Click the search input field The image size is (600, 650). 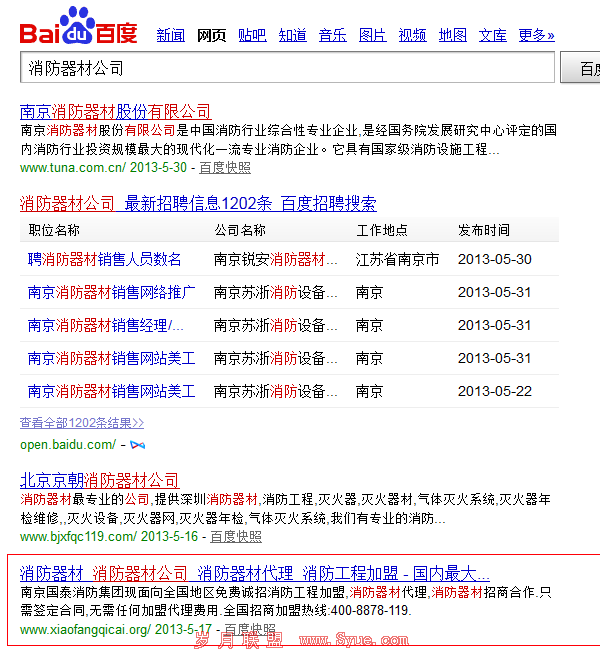(287, 68)
